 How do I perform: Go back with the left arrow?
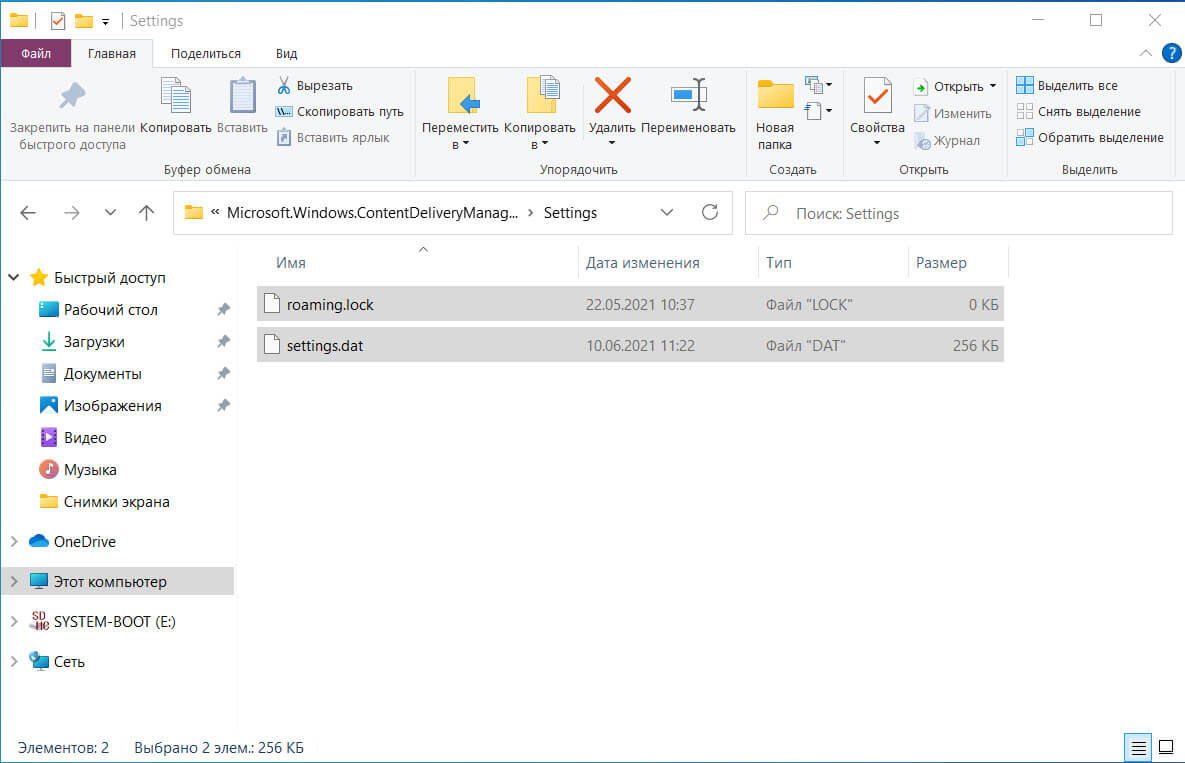point(28,213)
